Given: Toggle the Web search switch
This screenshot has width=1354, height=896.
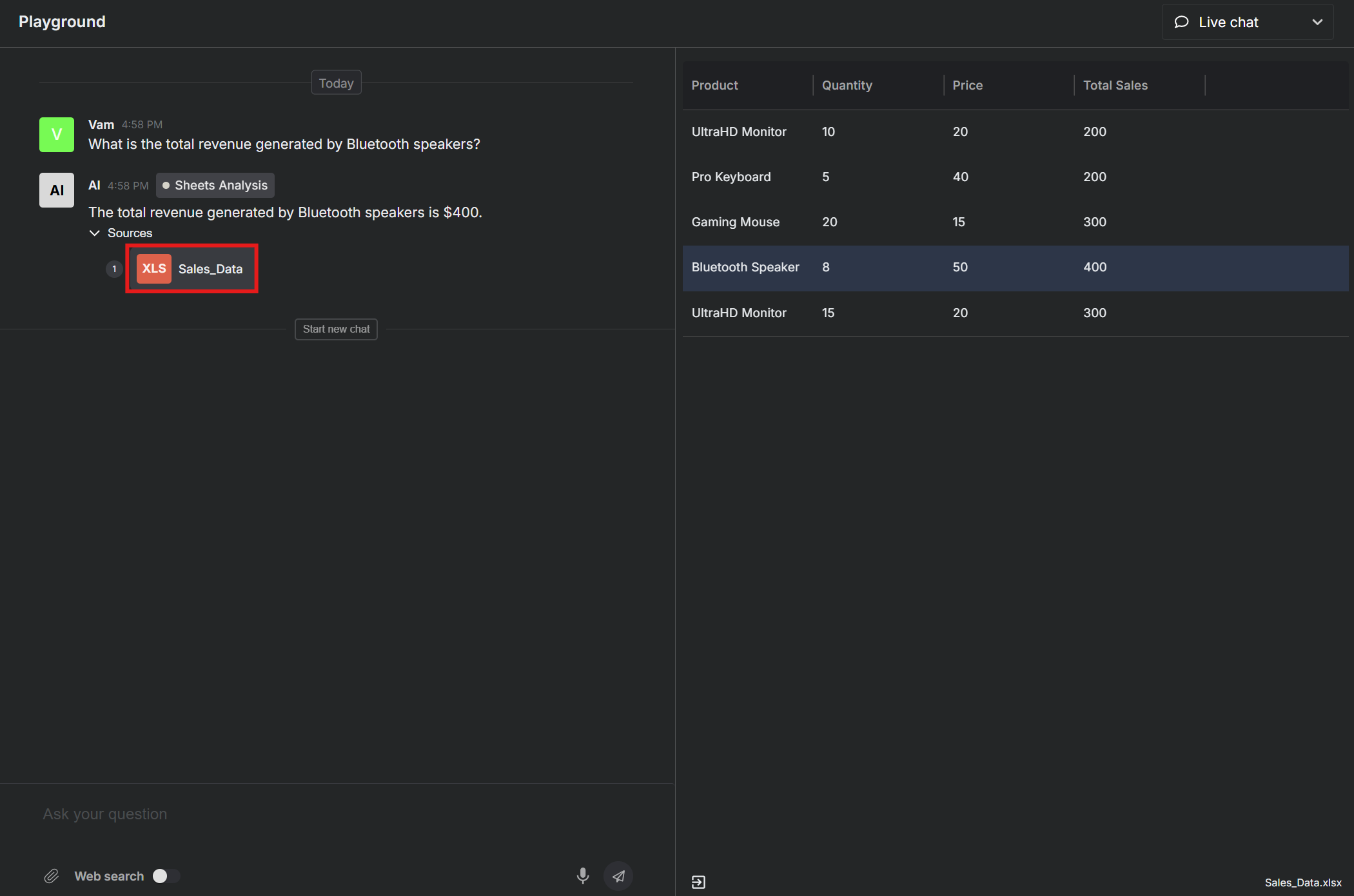Looking at the screenshot, I should tap(163, 875).
